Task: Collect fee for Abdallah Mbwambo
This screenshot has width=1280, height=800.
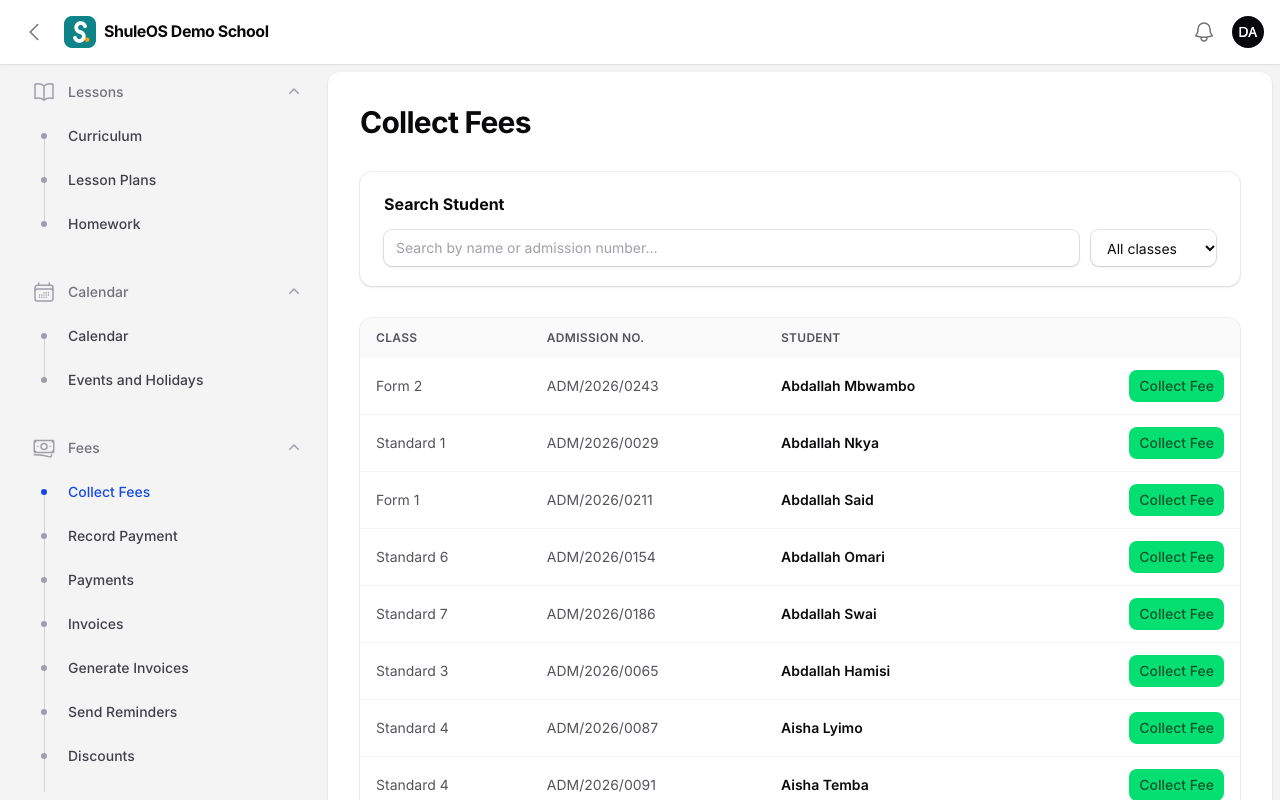Action: point(1176,386)
